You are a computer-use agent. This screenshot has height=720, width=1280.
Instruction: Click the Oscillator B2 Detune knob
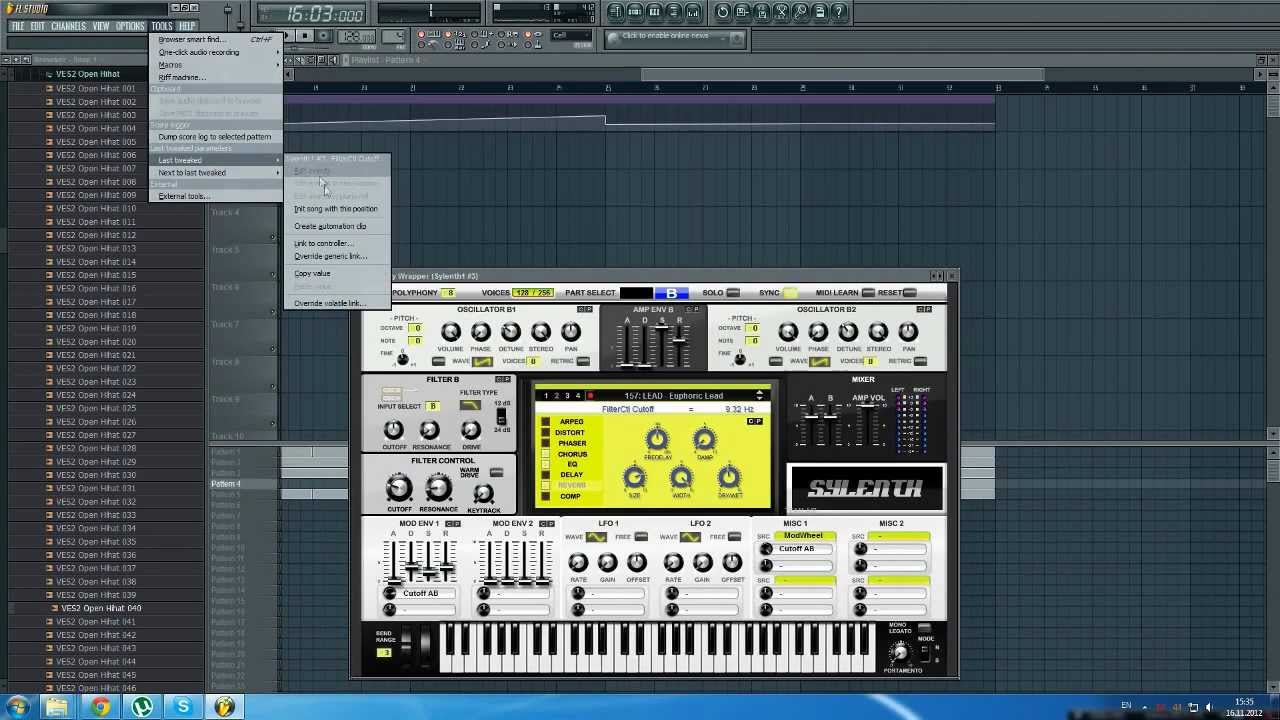click(848, 332)
